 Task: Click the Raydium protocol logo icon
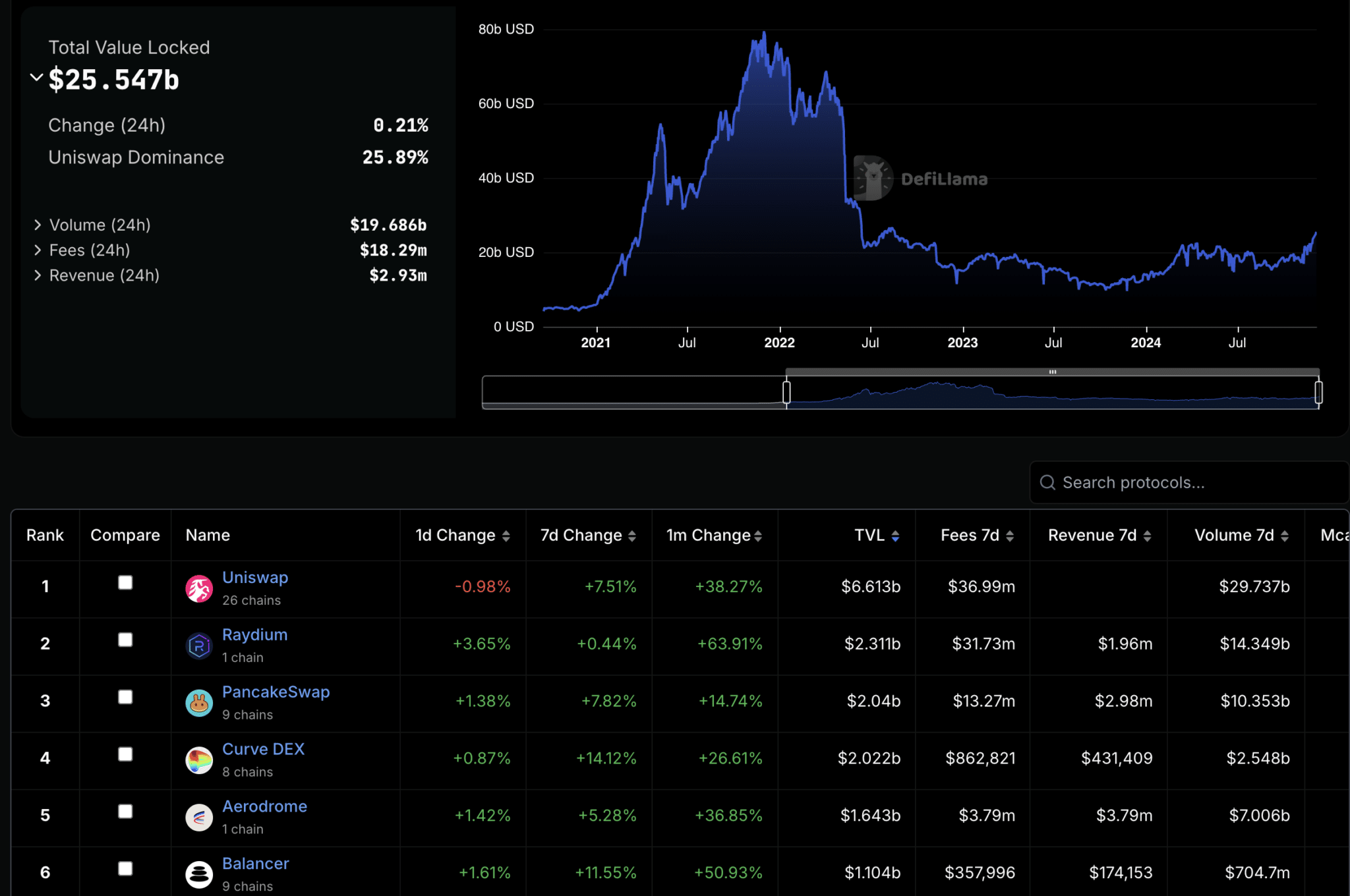198,646
